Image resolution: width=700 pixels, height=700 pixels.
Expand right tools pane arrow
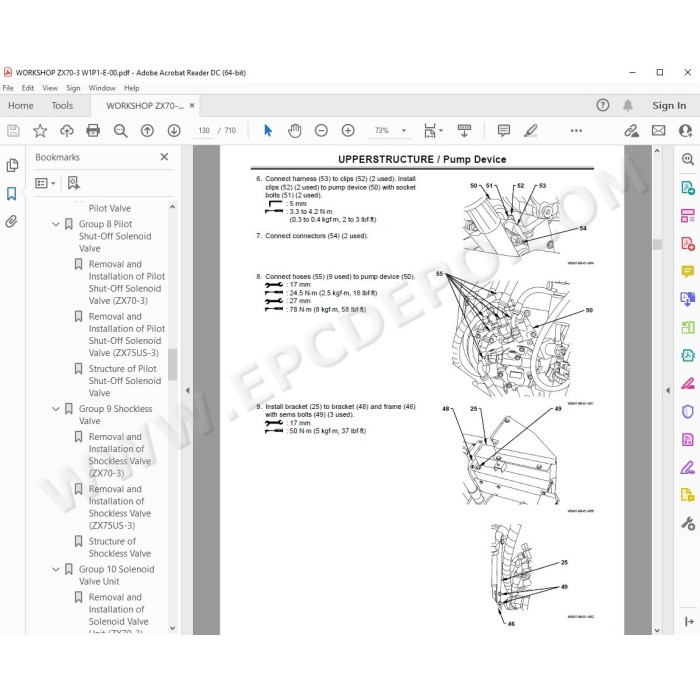668,390
